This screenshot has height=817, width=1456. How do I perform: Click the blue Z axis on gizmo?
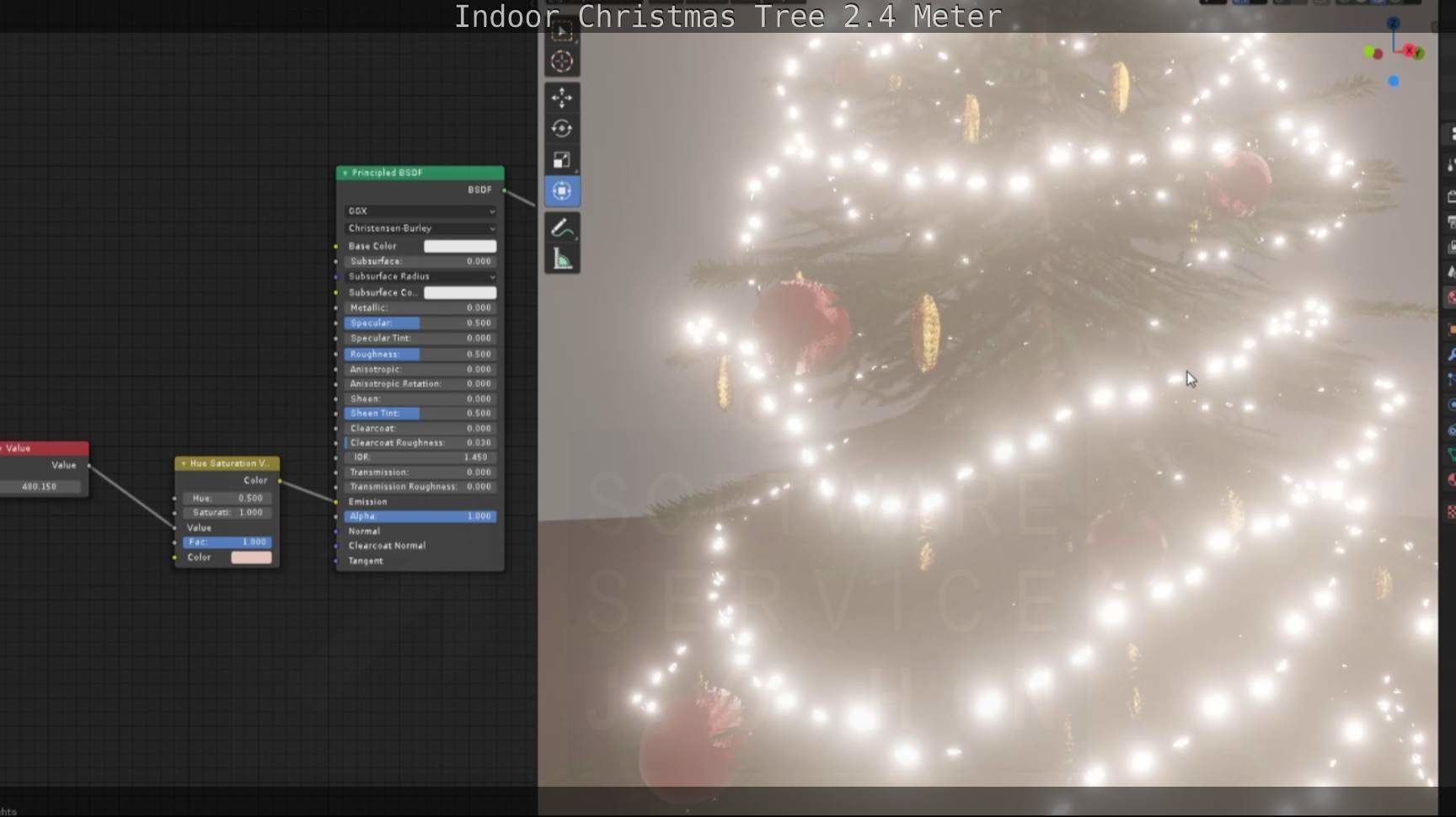[1394, 24]
